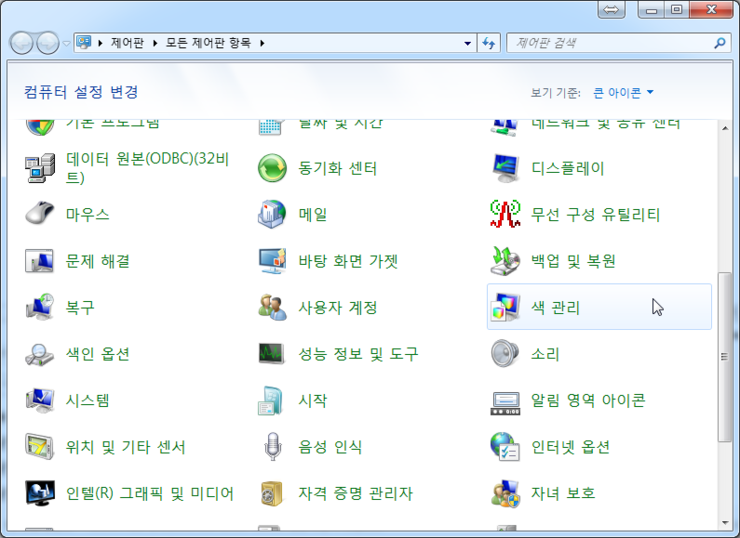Open the recent pages dropdown beside the Forward button

[67, 43]
